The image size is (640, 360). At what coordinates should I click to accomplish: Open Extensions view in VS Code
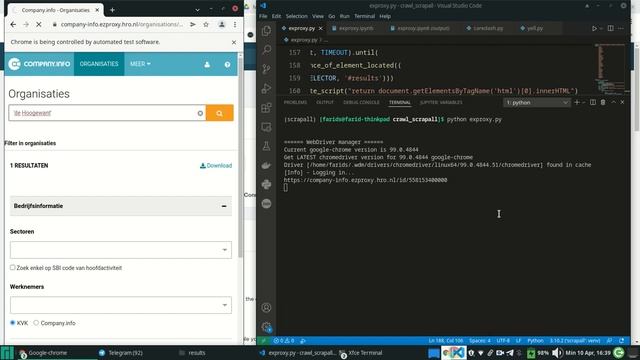[x=266, y=107]
